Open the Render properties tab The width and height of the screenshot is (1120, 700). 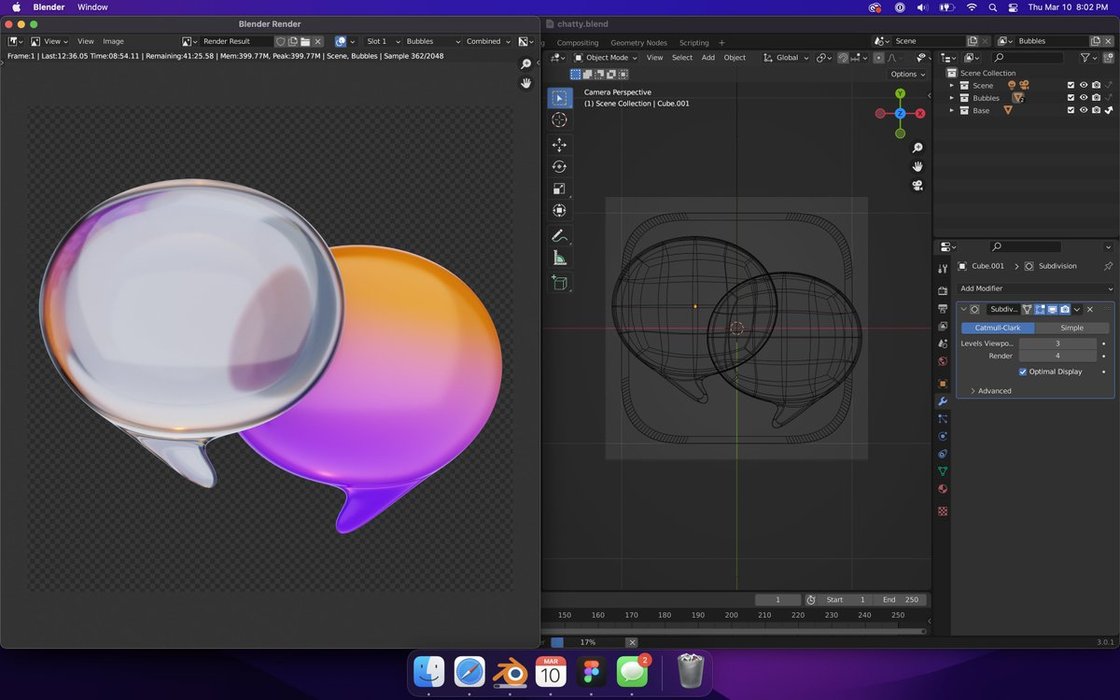click(943, 291)
